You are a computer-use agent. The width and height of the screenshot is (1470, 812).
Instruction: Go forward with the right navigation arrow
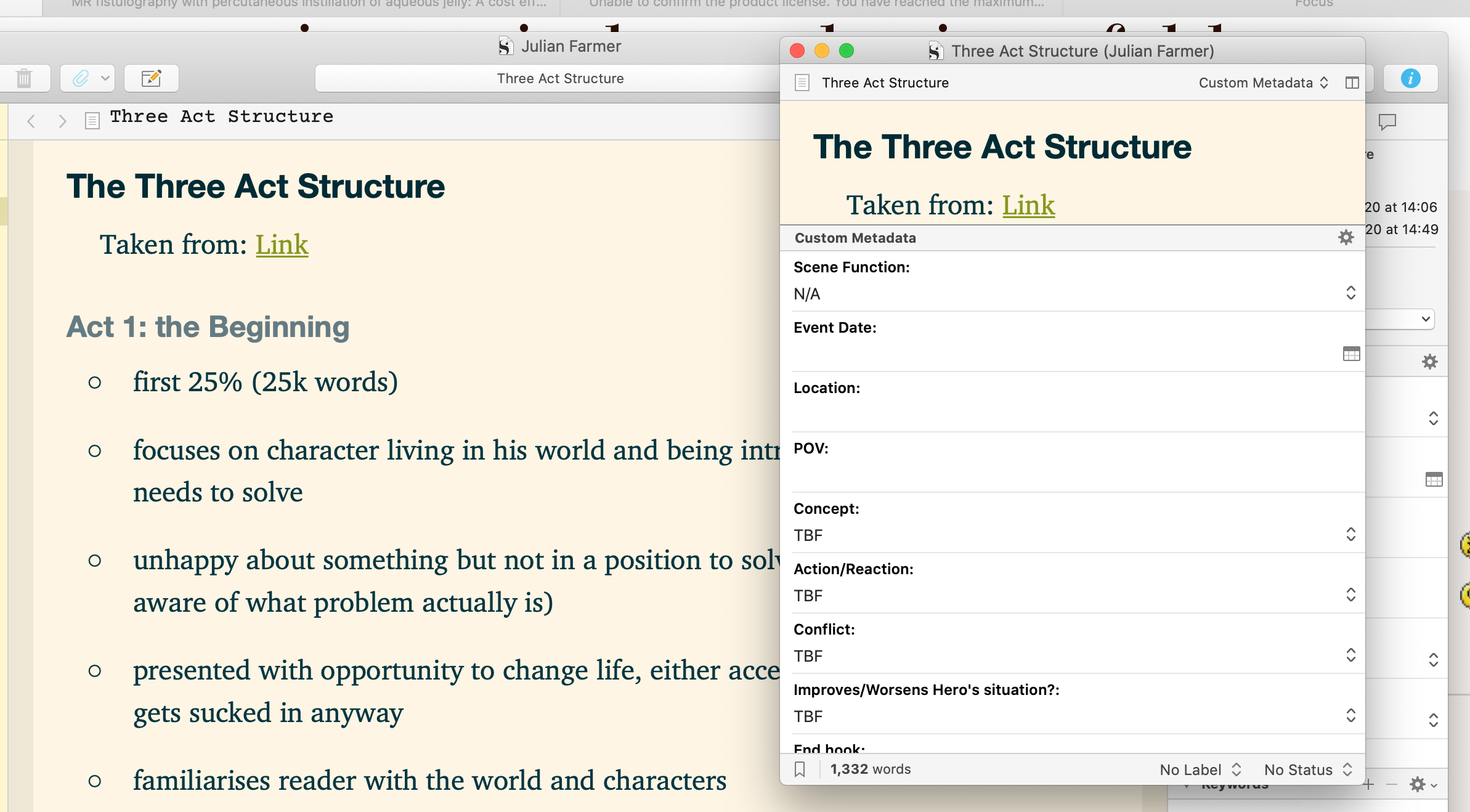coord(62,121)
